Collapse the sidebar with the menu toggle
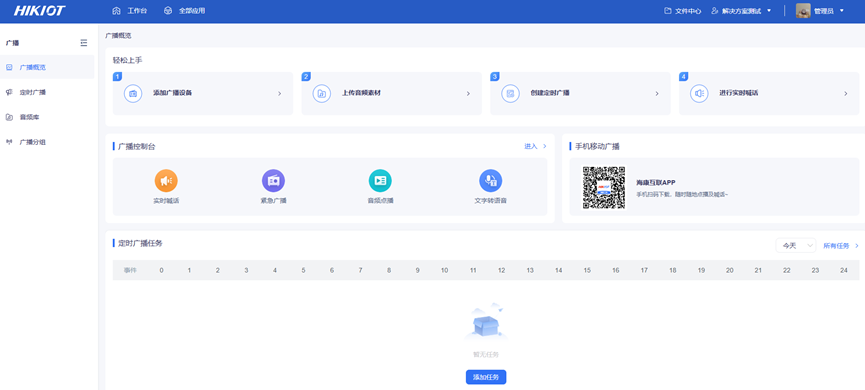 (x=84, y=42)
